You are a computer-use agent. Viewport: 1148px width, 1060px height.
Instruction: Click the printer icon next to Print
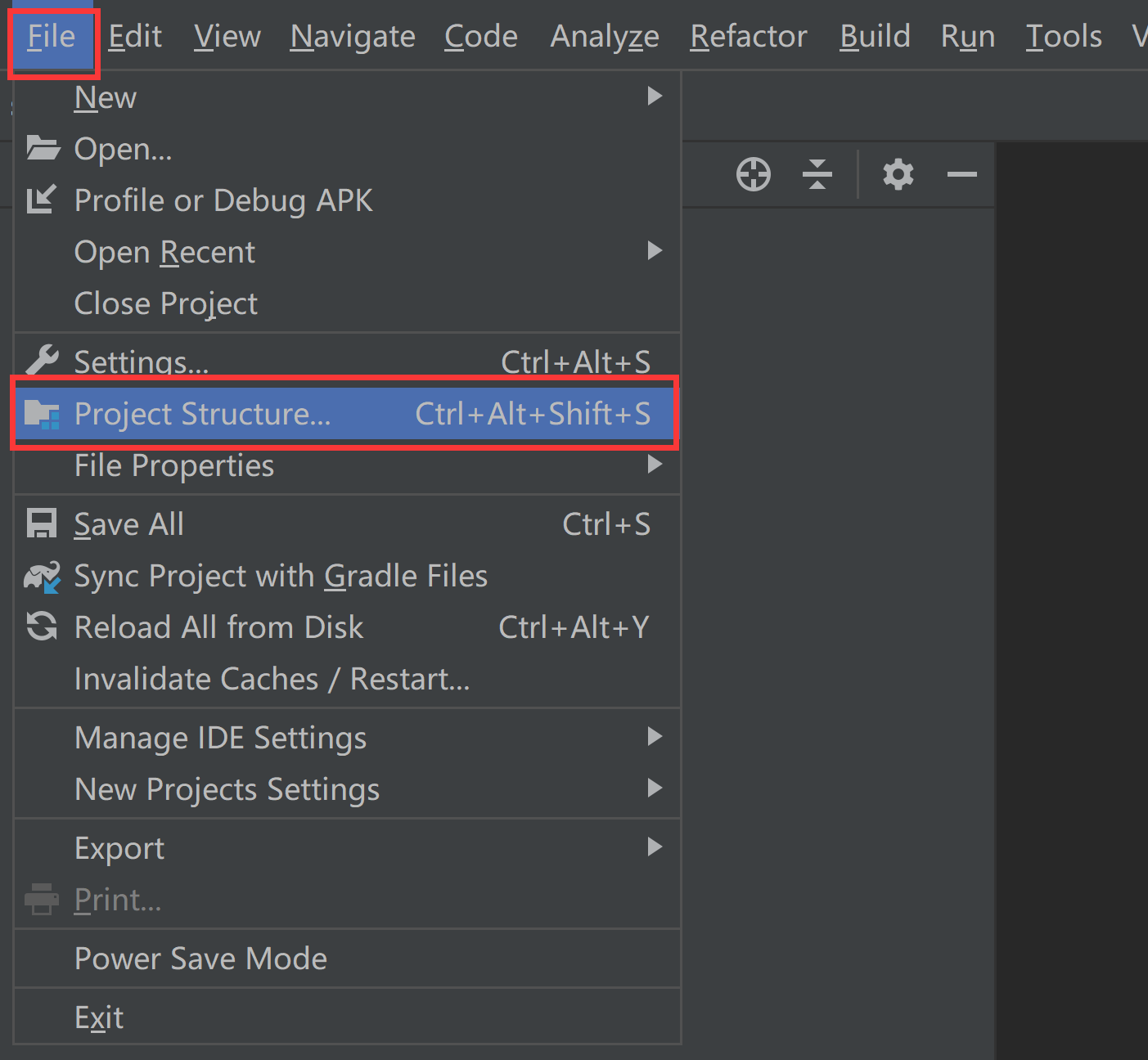click(42, 899)
